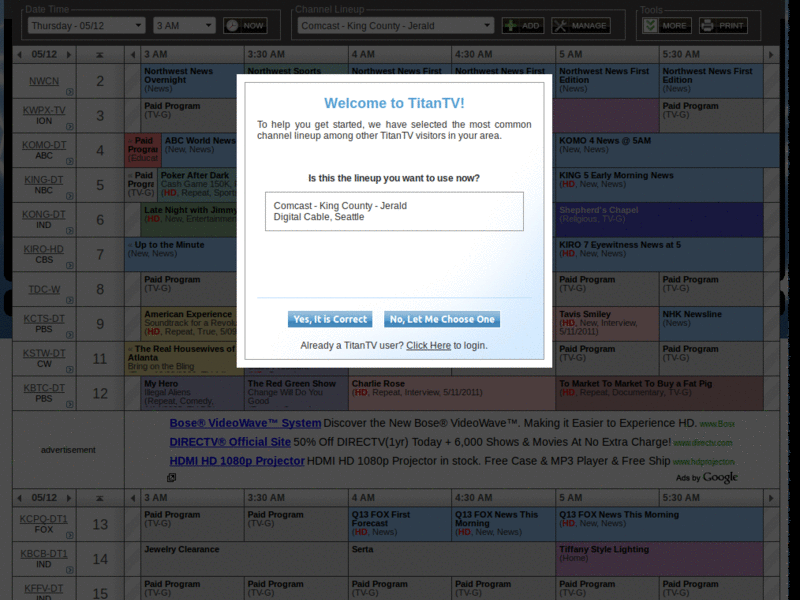Screen dimensions: 800x600
Task: Click the small info icon under KCTS-DT PBS
Action: pyautogui.click(x=70, y=335)
